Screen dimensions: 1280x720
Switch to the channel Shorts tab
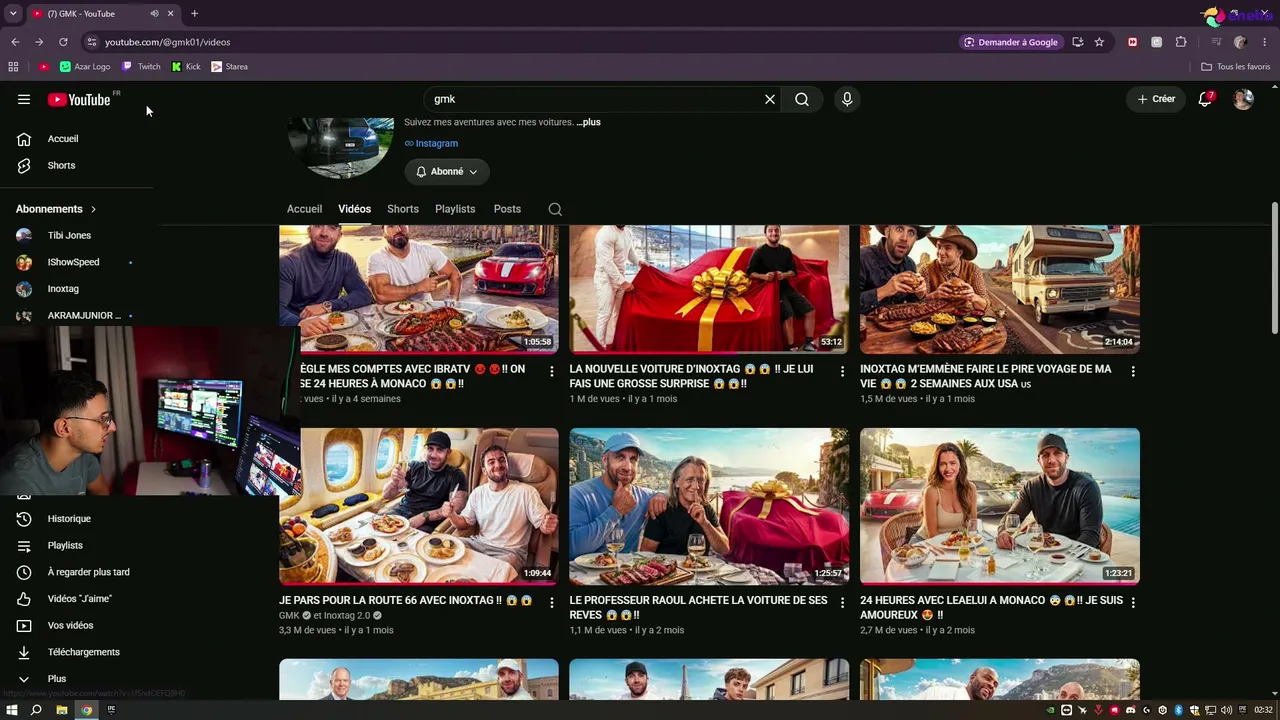(x=403, y=209)
